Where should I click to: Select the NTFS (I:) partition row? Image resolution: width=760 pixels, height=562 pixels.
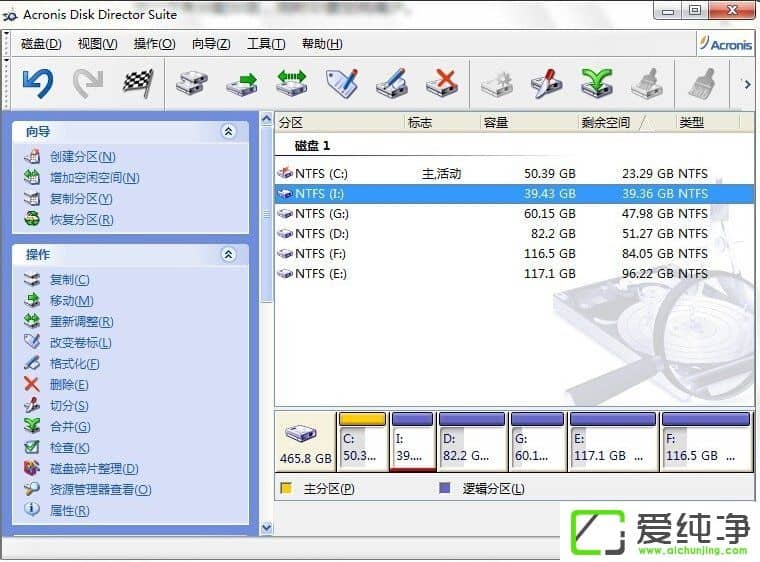pyautogui.click(x=514, y=193)
